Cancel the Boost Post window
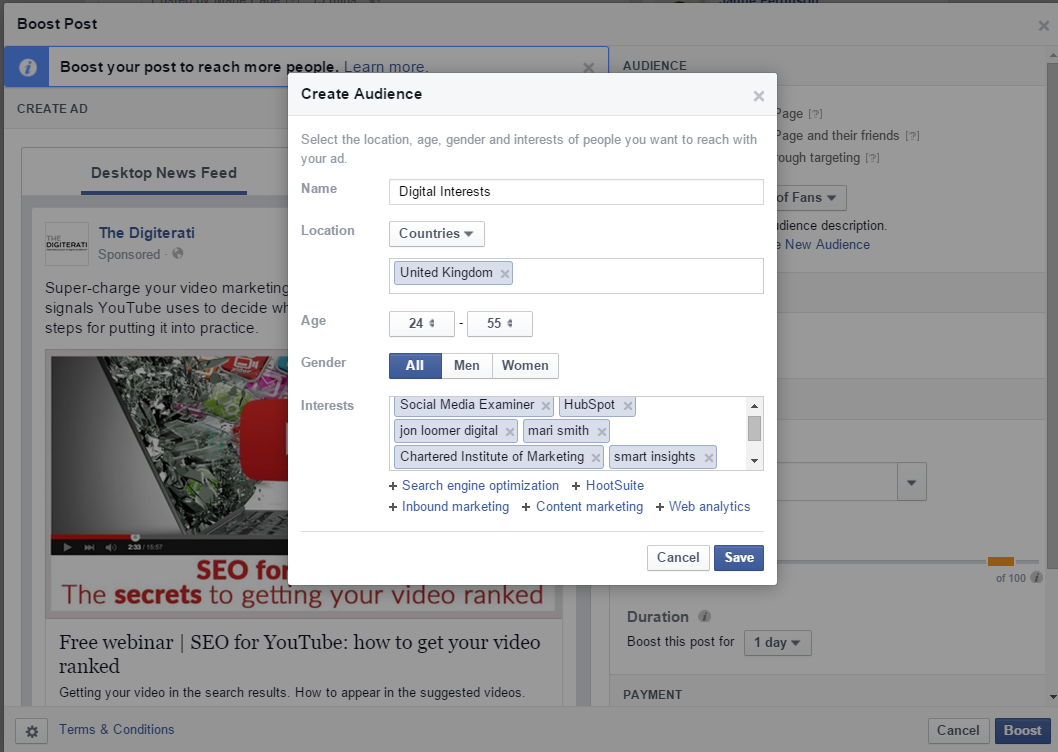 click(958, 730)
